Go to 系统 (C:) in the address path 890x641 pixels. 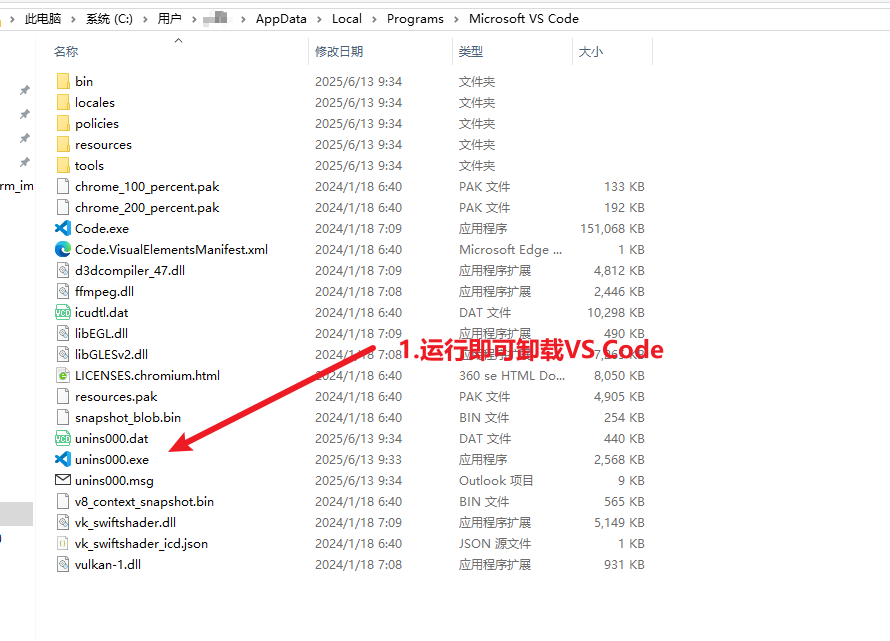click(110, 19)
